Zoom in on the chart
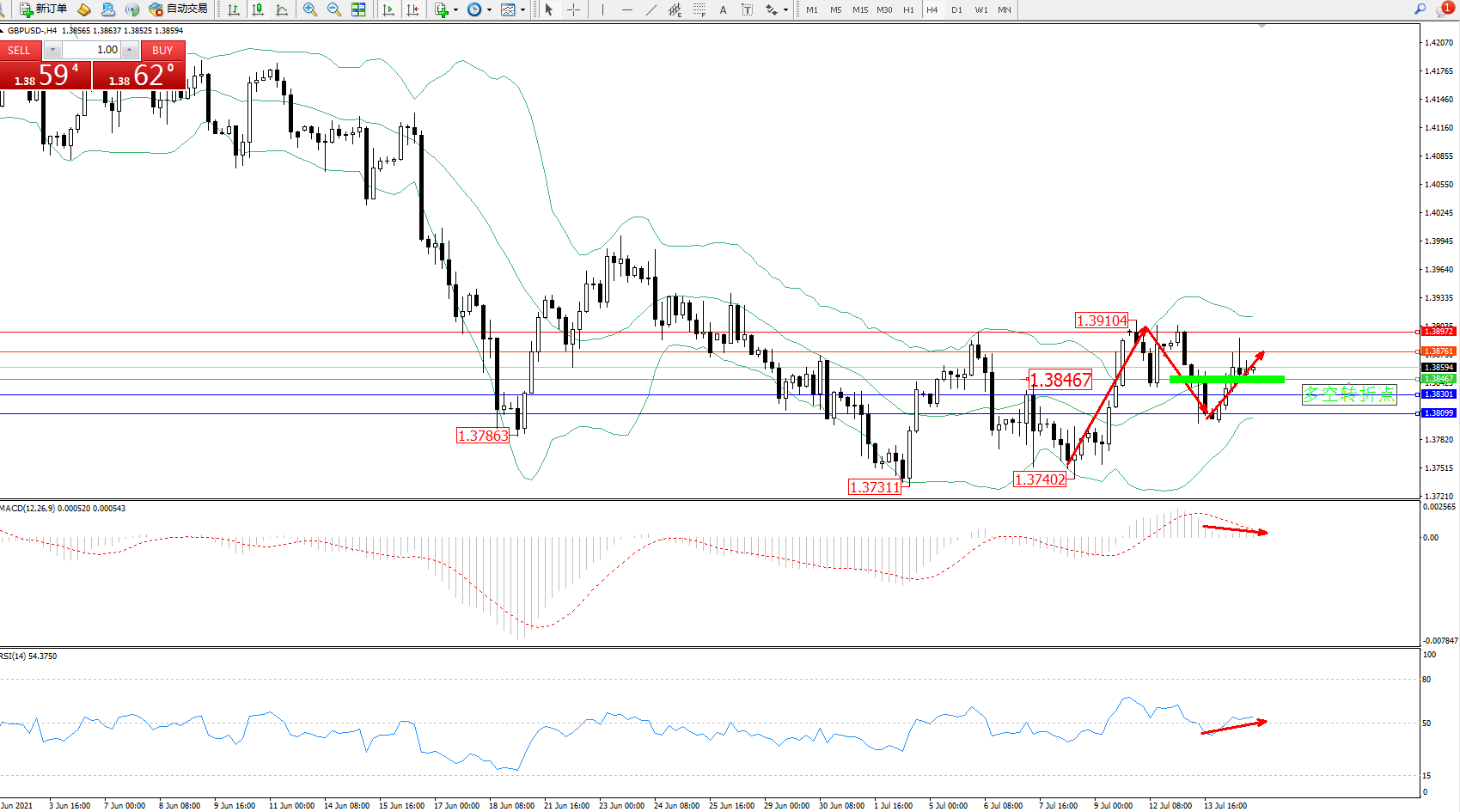This screenshot has height=812, width=1460. click(x=310, y=9)
